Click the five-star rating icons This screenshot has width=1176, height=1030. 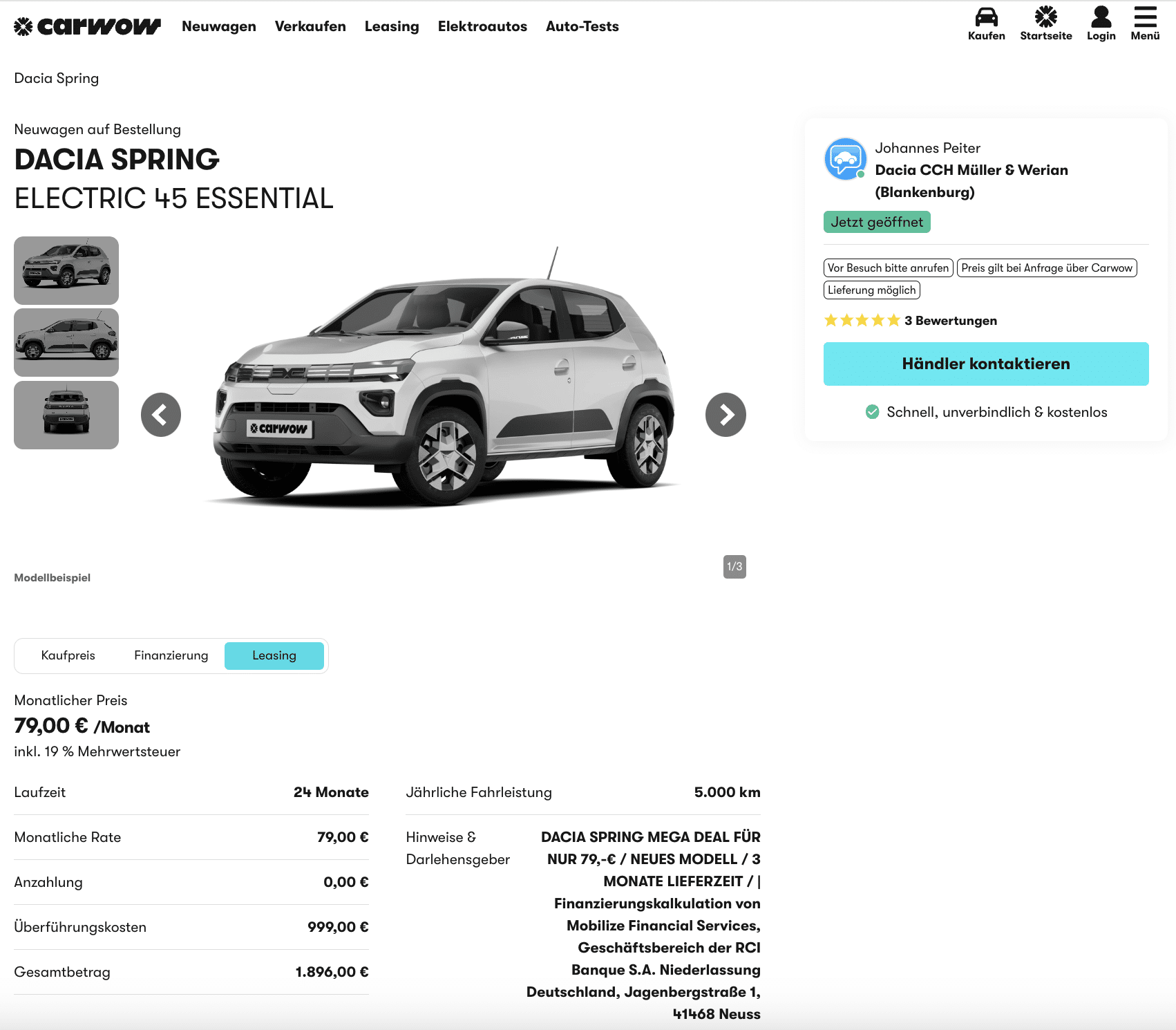862,320
